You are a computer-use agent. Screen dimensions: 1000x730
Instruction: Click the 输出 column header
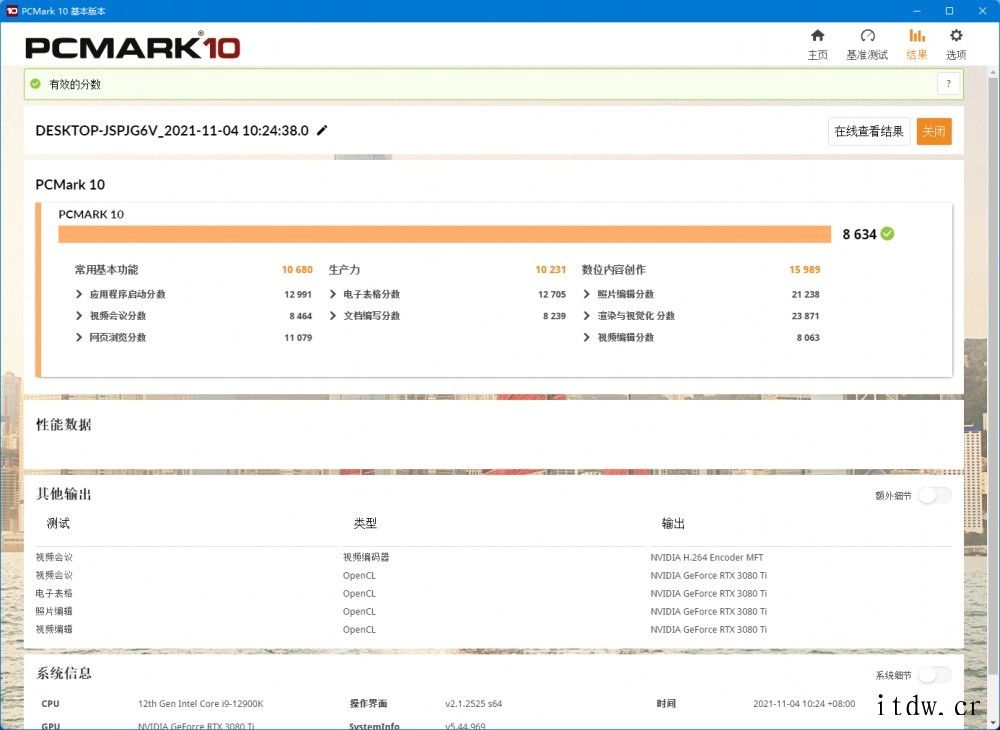673,523
